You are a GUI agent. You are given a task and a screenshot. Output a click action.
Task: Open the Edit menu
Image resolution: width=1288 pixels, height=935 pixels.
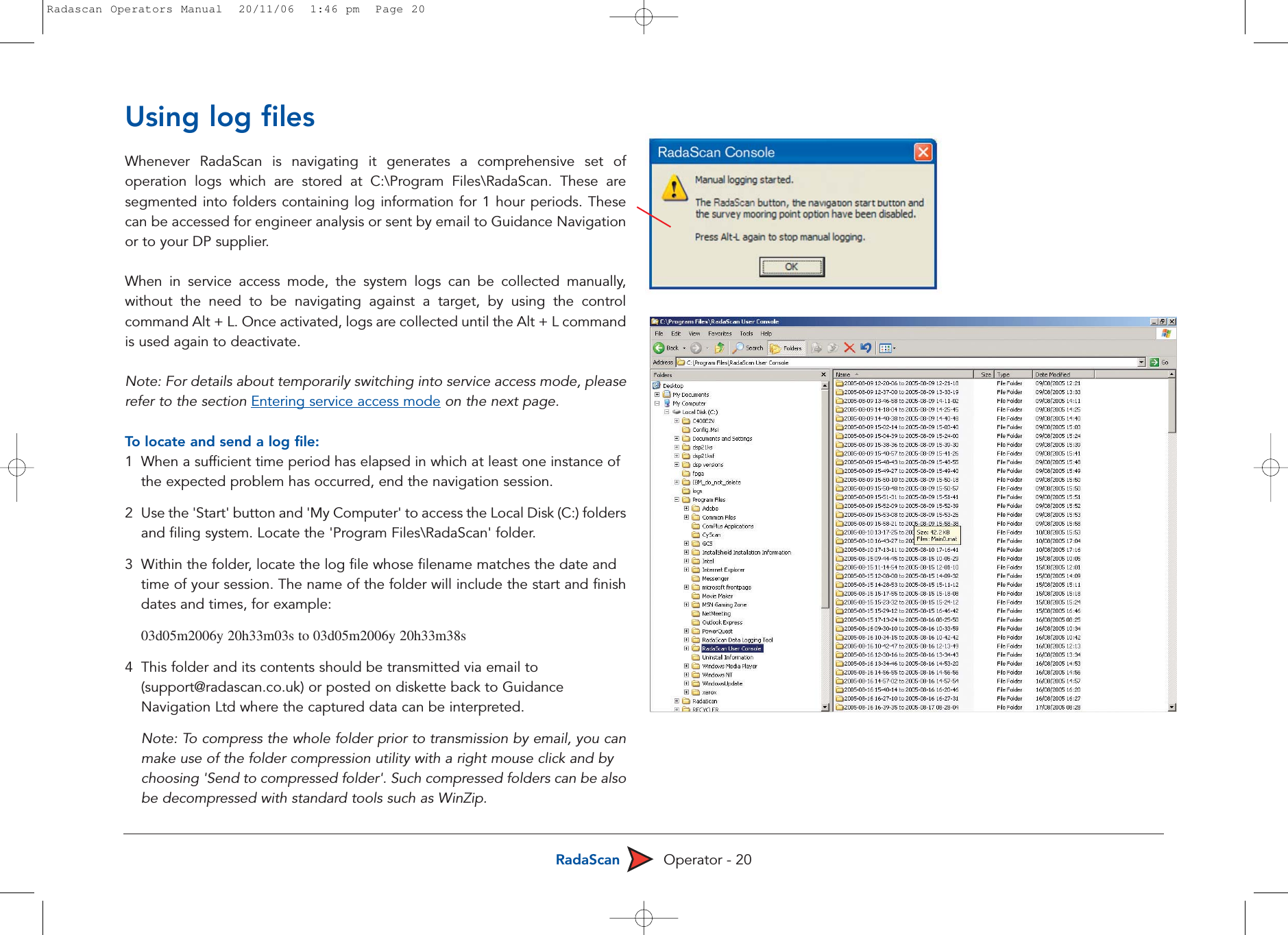tap(676, 334)
